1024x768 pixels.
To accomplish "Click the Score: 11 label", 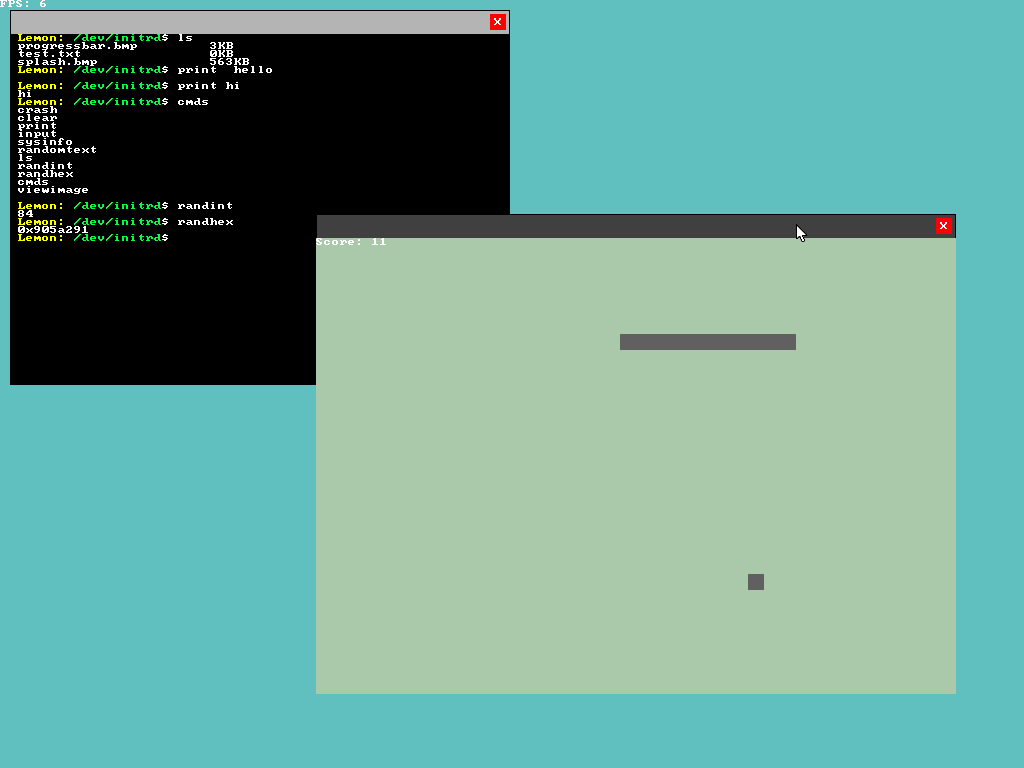I will (x=351, y=242).
